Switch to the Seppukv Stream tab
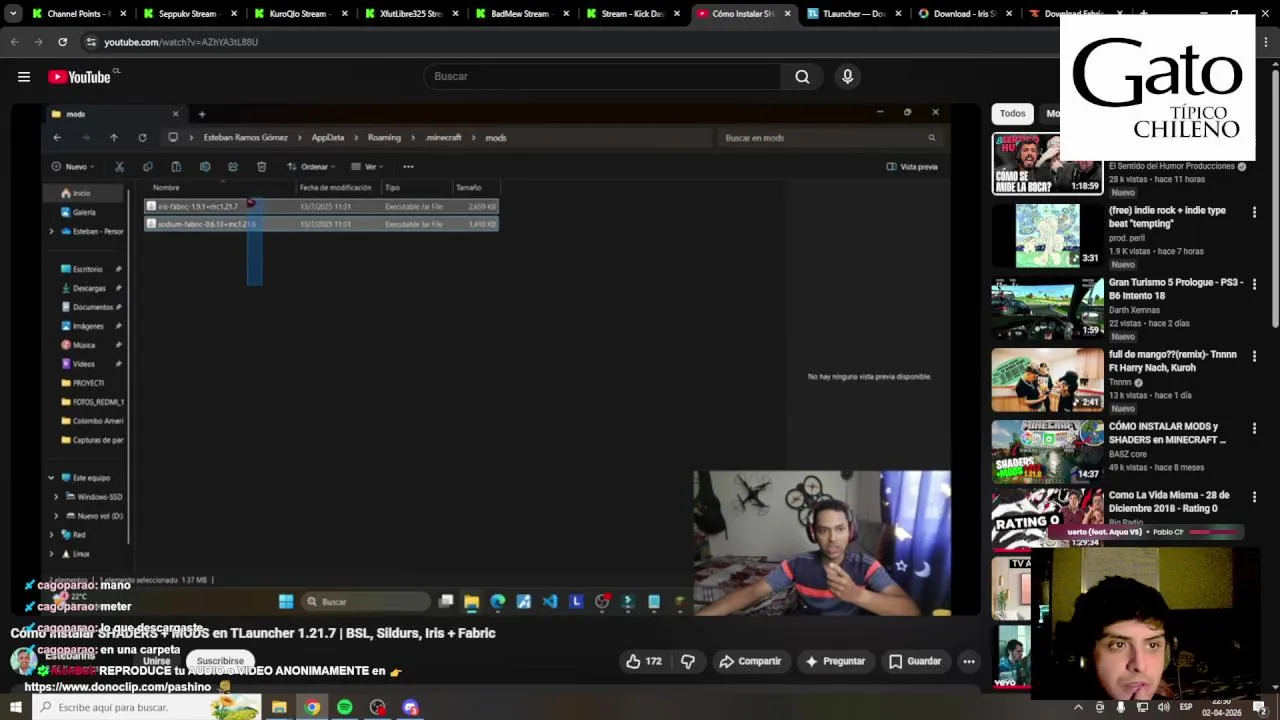This screenshot has height=720, width=1280. coord(188,14)
